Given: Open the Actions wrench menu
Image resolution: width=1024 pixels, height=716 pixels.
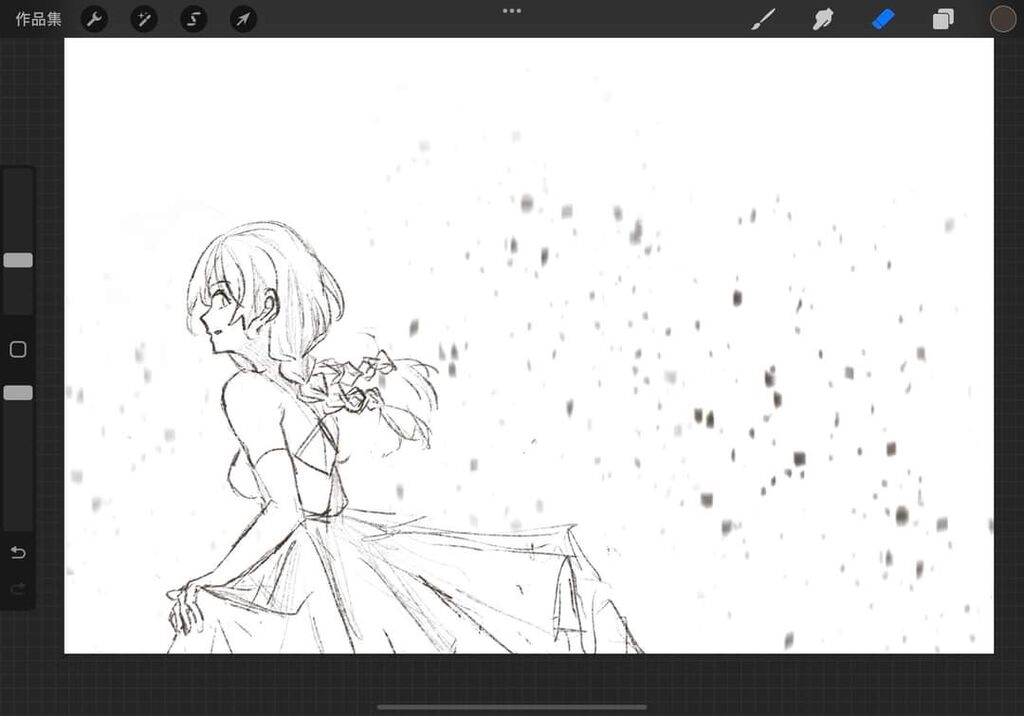Looking at the screenshot, I should (x=94, y=19).
